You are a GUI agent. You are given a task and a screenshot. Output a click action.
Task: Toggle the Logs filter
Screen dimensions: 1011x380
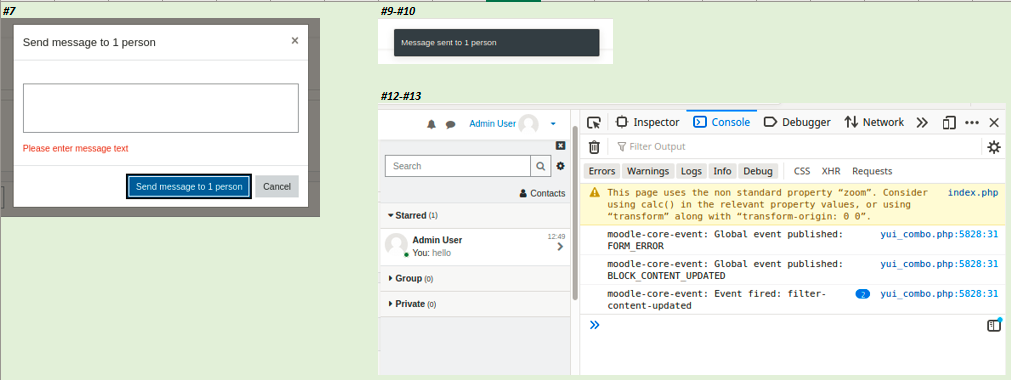point(691,171)
